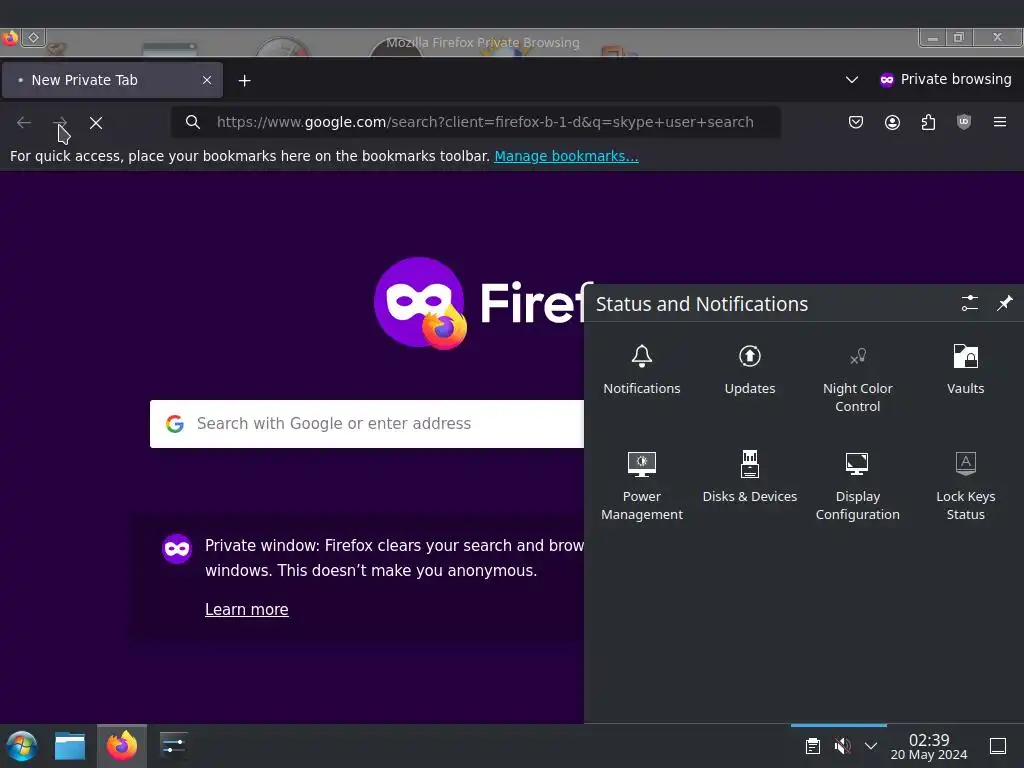This screenshot has width=1024, height=768.
Task: Open a new tab with plus button
Action: tap(244, 80)
